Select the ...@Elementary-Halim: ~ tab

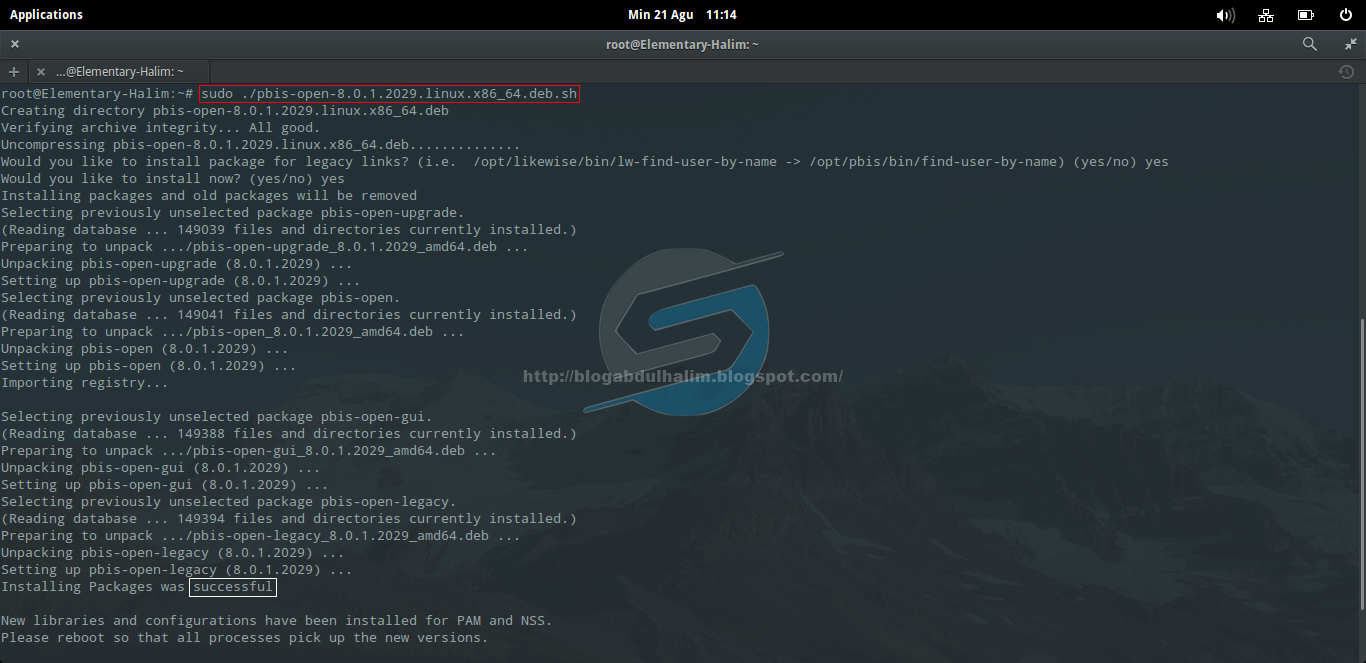120,72
